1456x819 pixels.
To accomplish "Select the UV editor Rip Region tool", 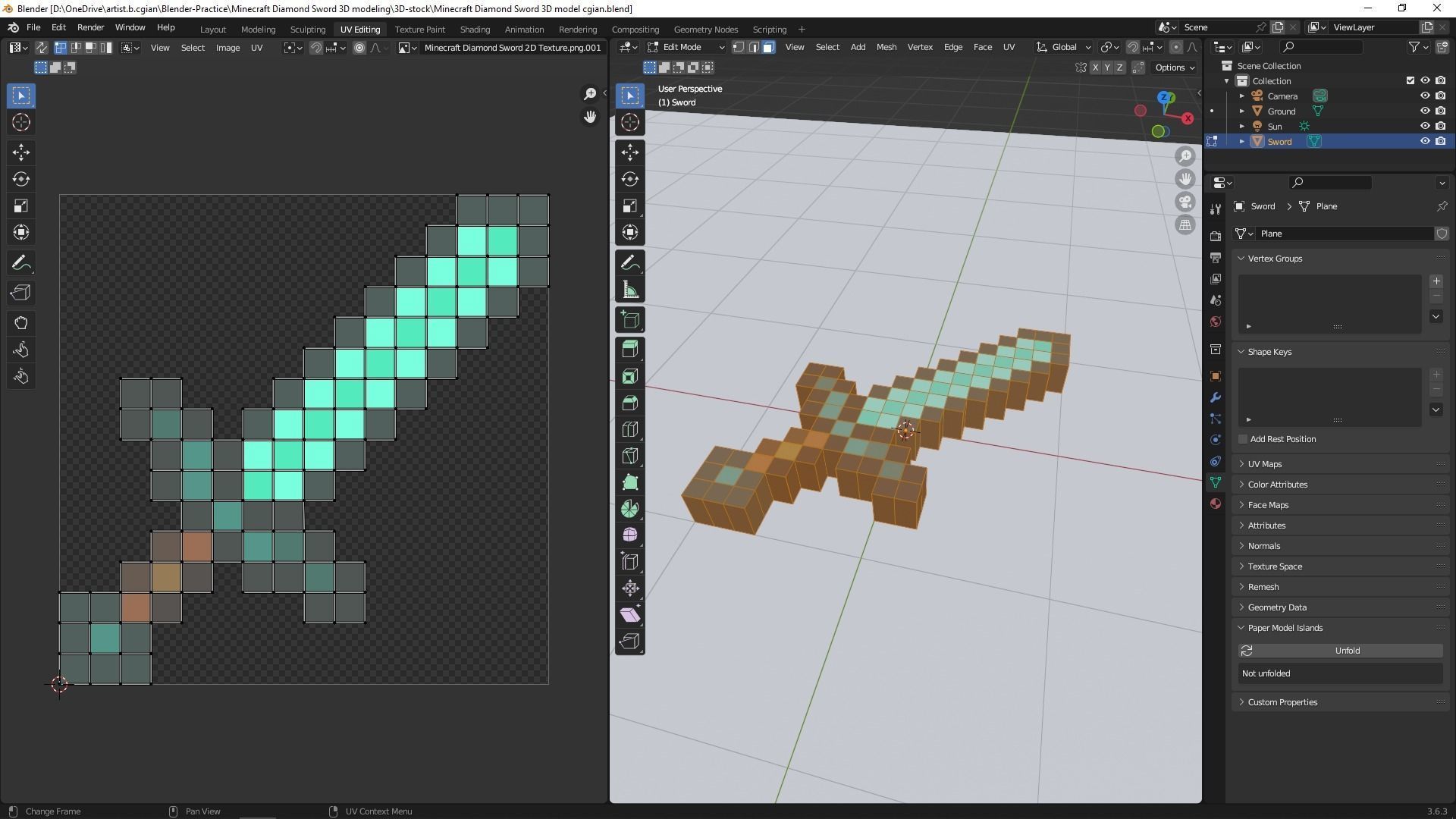I will coord(20,293).
